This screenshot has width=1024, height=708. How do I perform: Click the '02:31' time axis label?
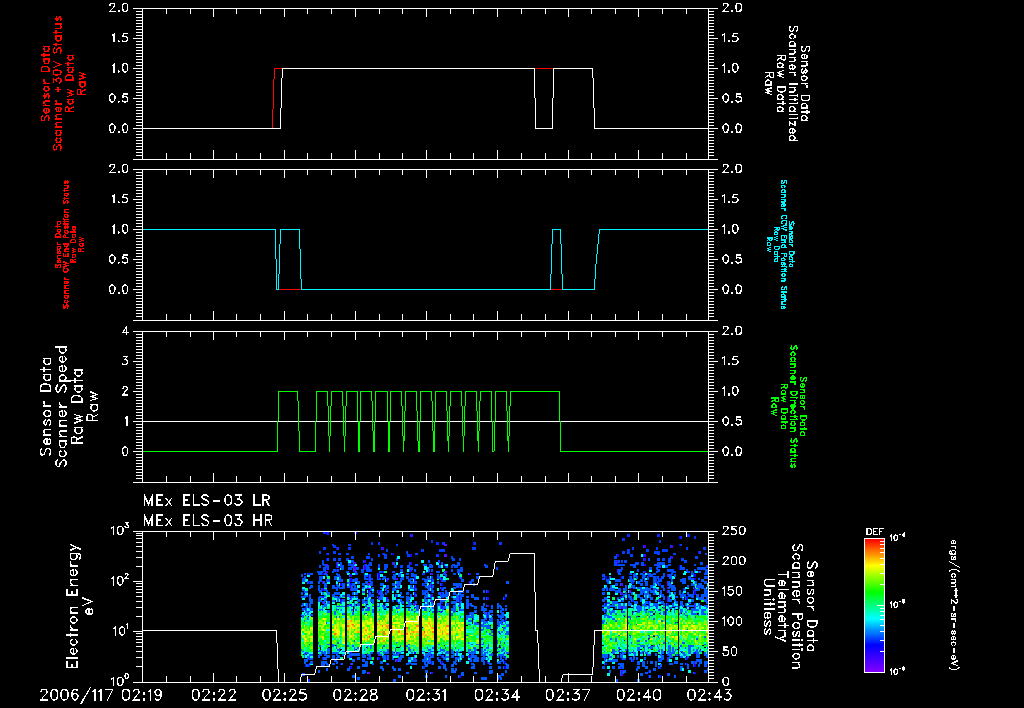coord(426,695)
